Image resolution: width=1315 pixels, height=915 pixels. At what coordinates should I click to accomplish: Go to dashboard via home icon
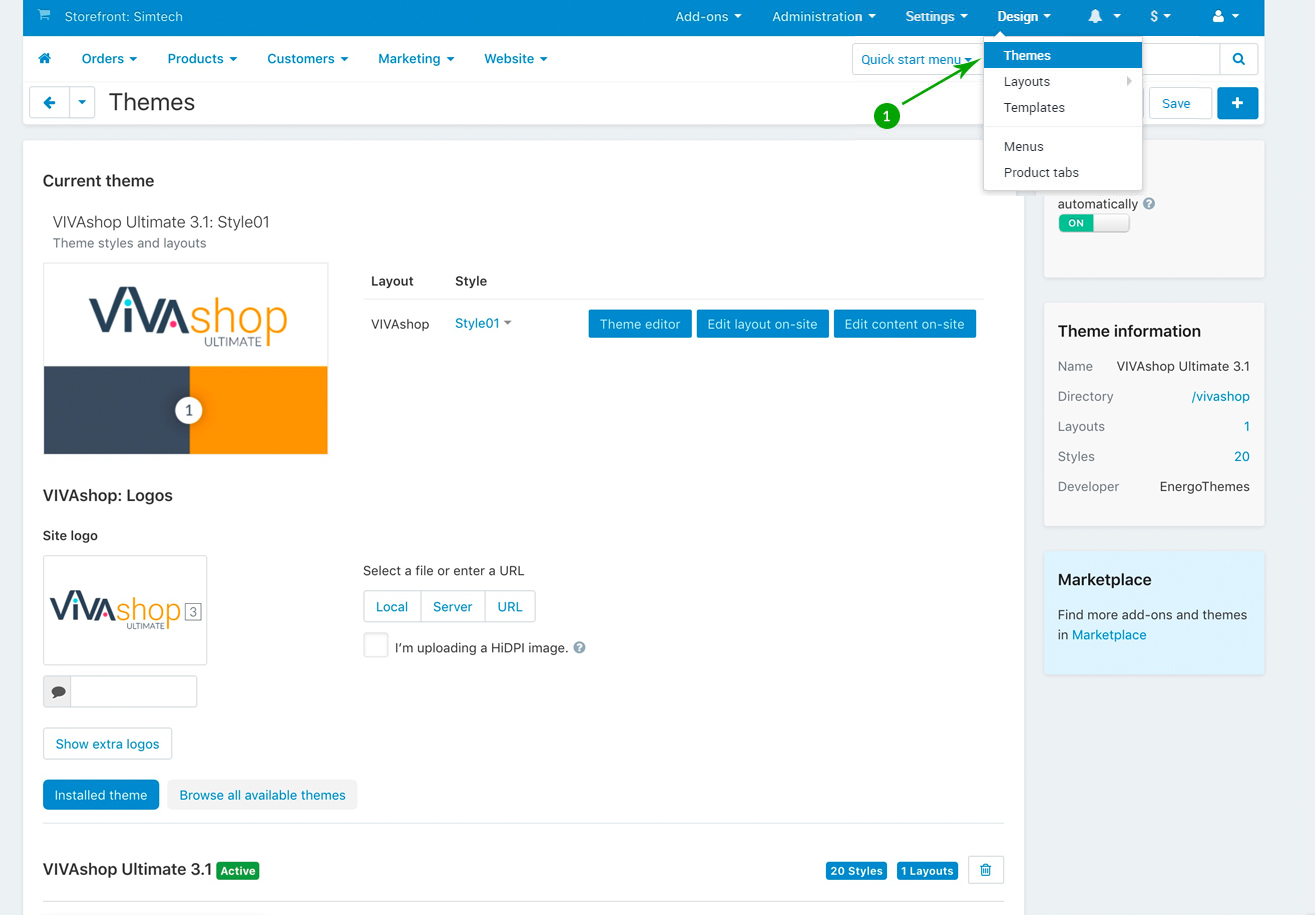tap(44, 59)
